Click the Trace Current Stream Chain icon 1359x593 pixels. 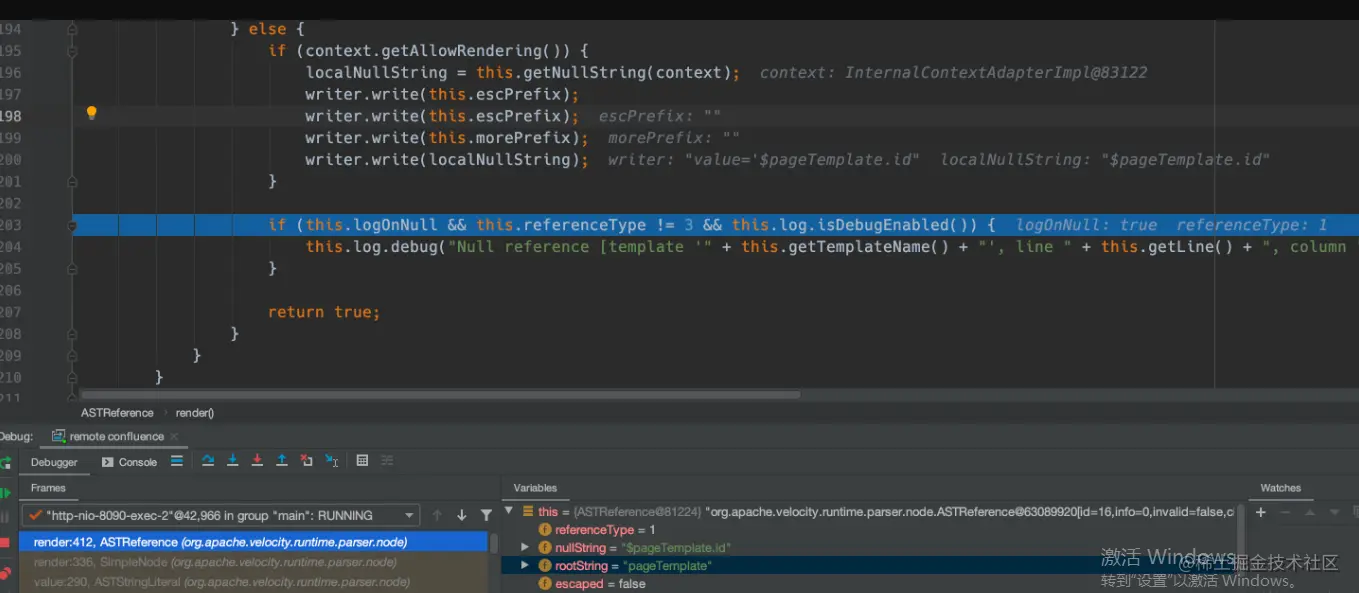point(387,461)
